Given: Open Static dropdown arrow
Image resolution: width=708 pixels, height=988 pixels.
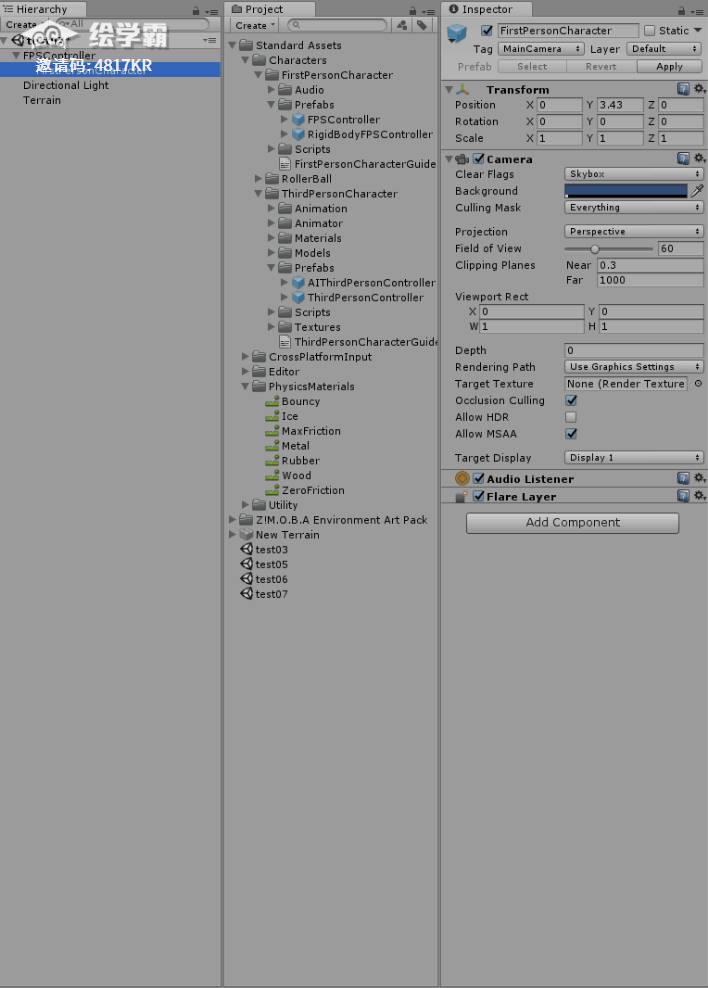Looking at the screenshot, I should 698,30.
